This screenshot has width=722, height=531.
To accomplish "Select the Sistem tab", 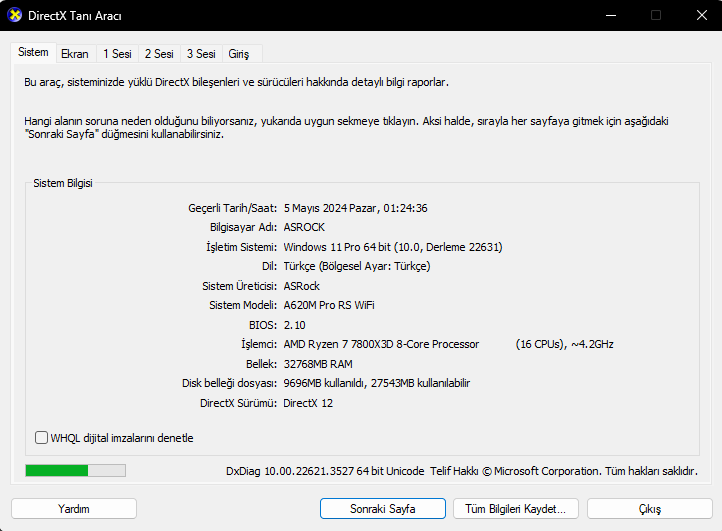I will pyautogui.click(x=33, y=52).
